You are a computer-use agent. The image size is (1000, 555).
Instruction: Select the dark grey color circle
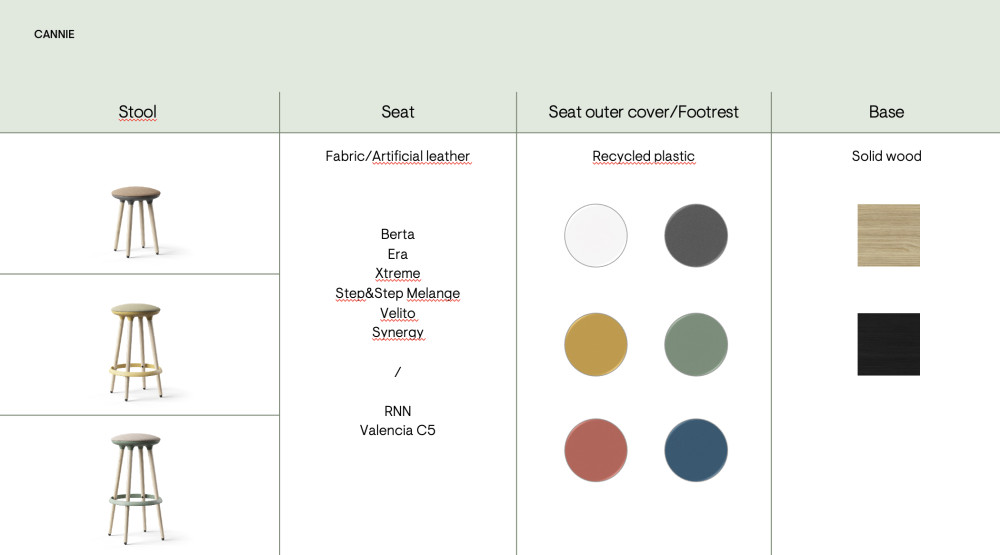point(696,236)
